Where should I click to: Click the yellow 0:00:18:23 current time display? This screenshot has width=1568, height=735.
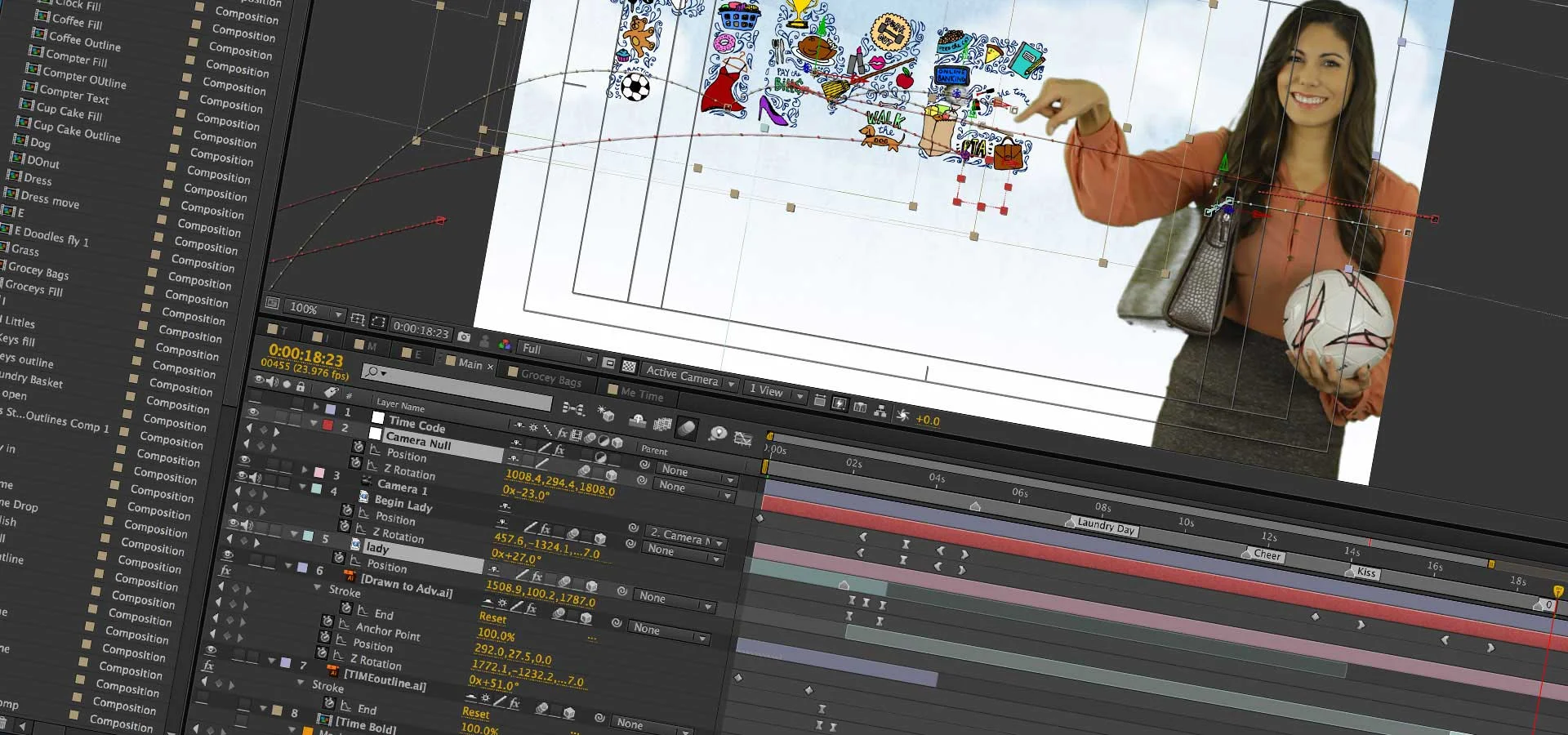[306, 357]
